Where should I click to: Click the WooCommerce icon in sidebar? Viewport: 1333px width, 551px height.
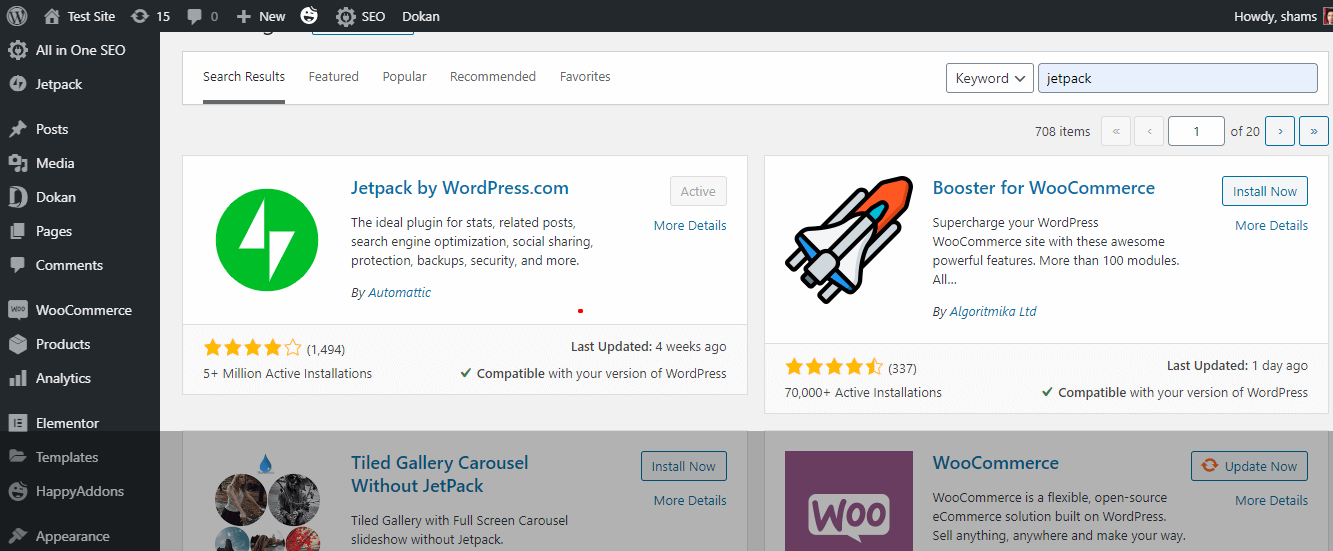point(17,310)
